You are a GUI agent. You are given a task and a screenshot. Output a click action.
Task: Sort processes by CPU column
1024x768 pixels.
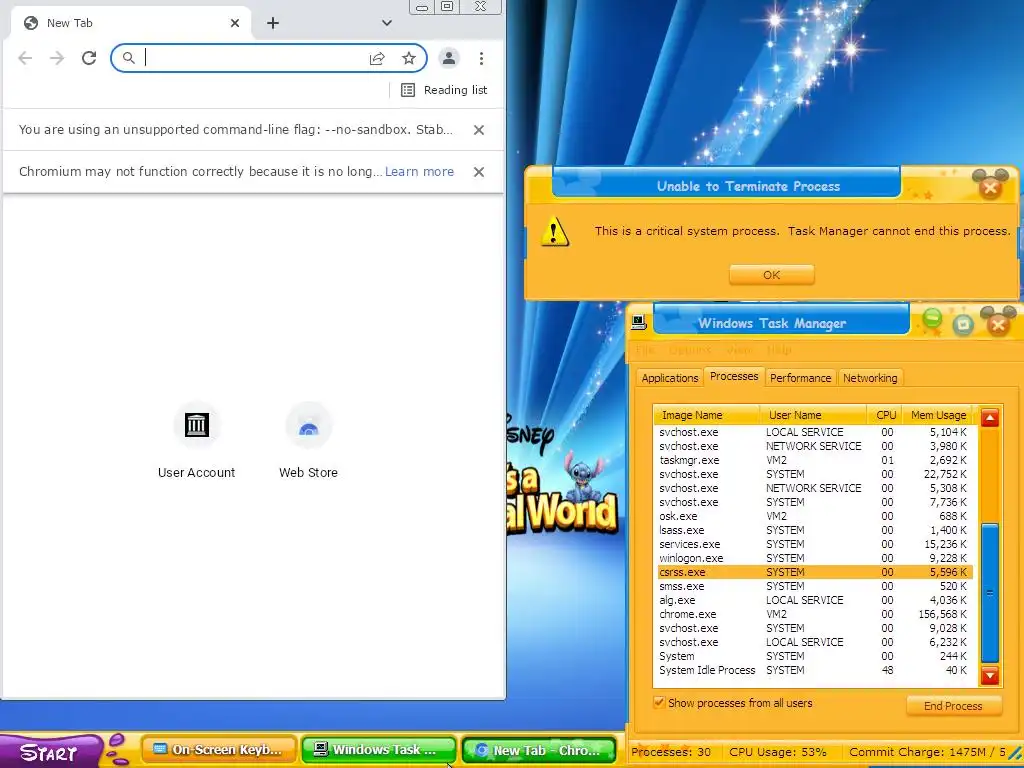coord(886,415)
